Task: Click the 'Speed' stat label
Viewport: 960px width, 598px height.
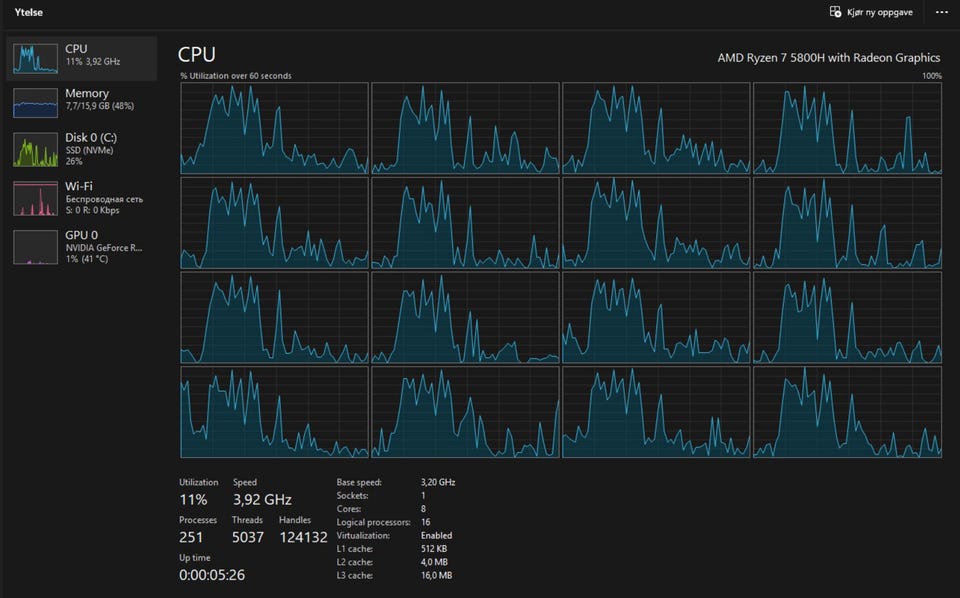Action: click(x=245, y=482)
